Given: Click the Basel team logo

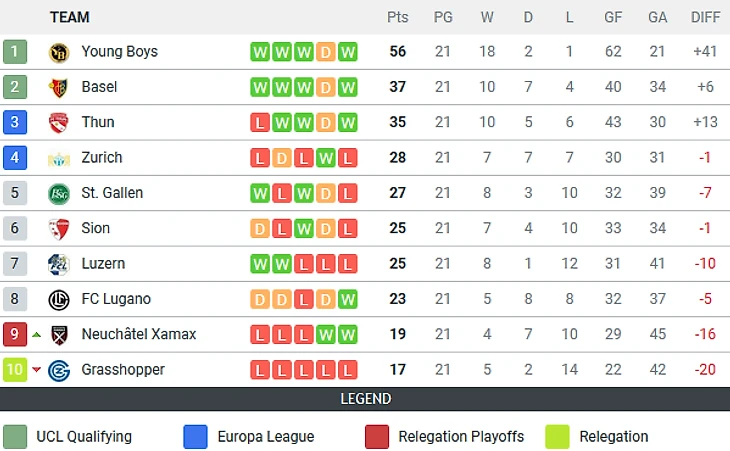Looking at the screenshot, I should click(58, 87).
